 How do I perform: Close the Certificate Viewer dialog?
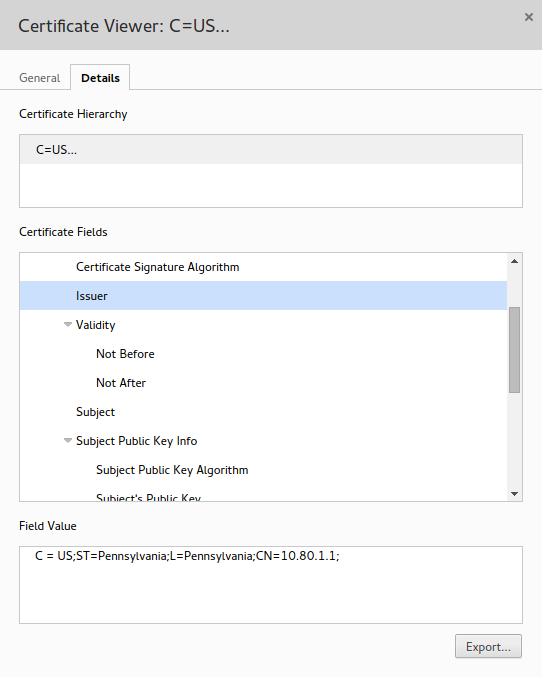tap(529, 17)
